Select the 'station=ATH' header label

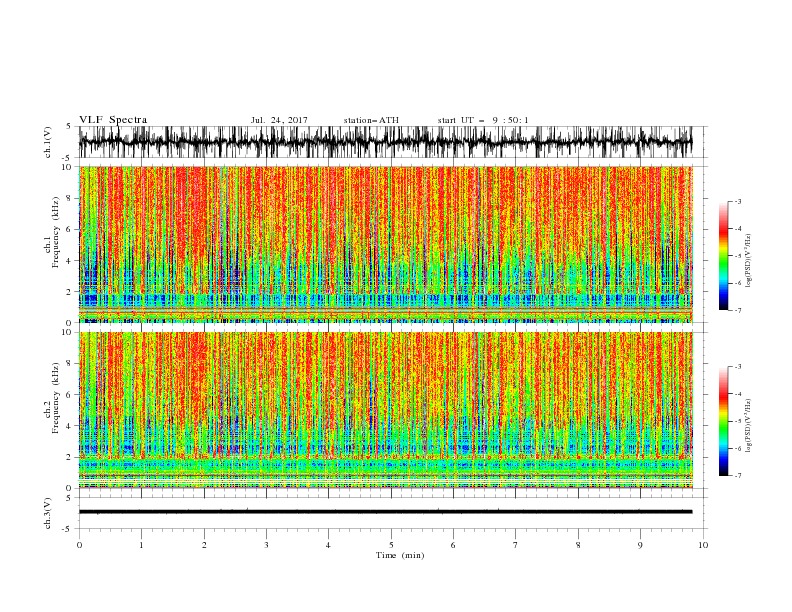(x=371, y=120)
